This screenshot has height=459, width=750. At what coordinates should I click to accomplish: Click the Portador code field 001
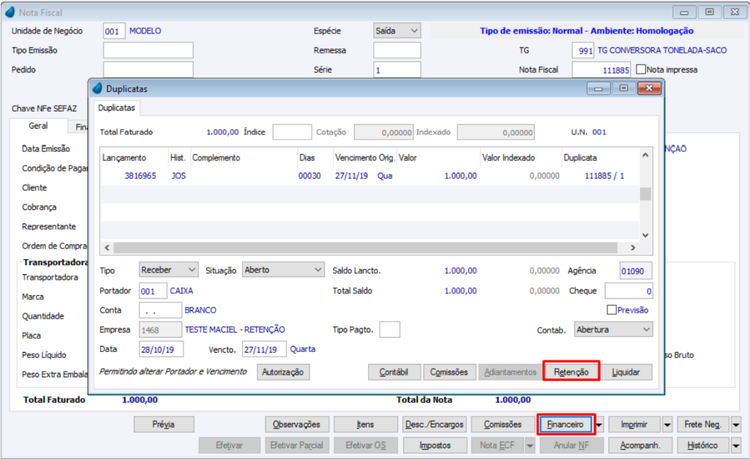coord(153,291)
